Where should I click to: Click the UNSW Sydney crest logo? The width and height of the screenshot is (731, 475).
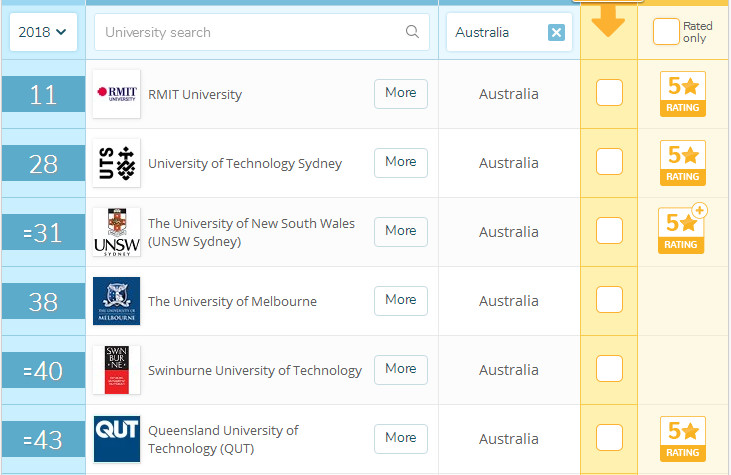point(116,232)
